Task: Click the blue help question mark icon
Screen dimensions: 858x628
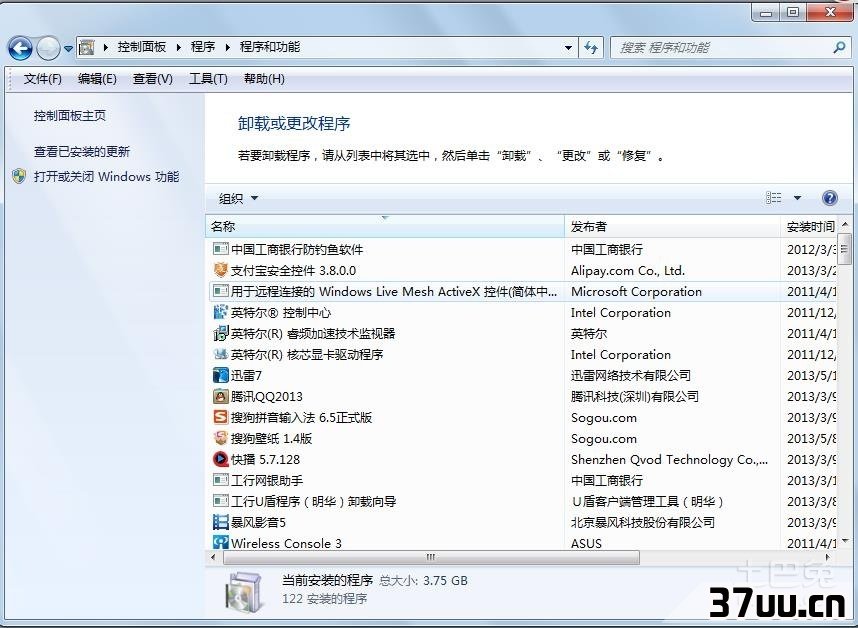Action: pyautogui.click(x=830, y=197)
